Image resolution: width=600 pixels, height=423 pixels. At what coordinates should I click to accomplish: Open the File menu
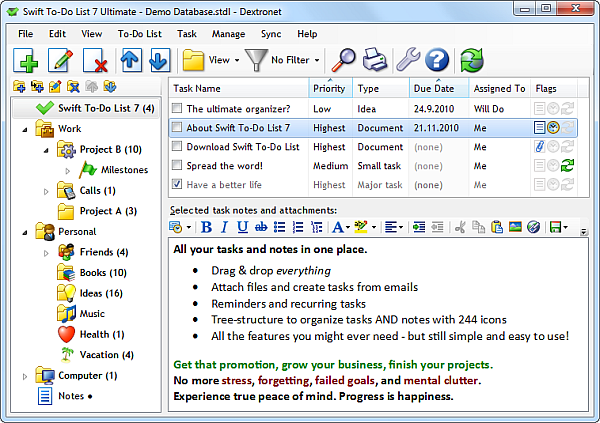click(x=26, y=34)
